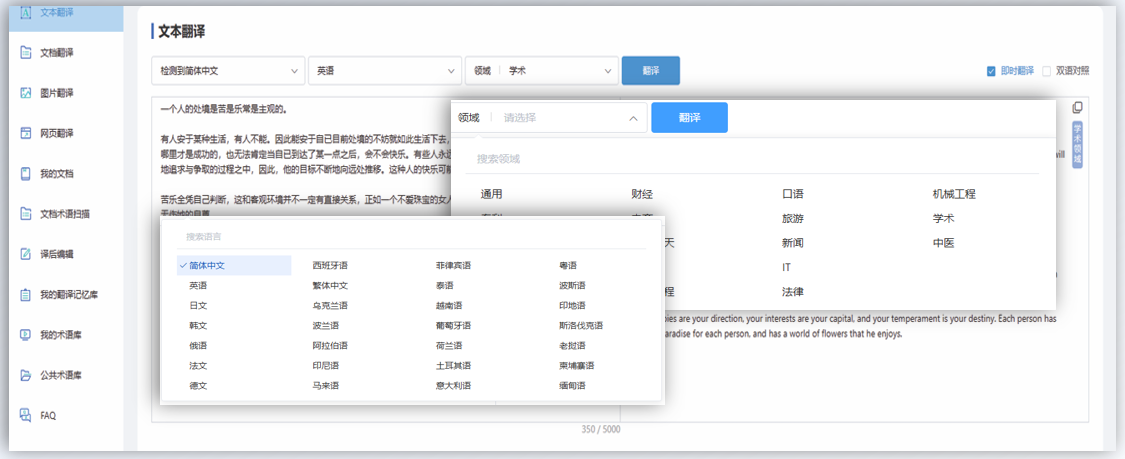This screenshot has width=1125, height=459.
Task: Open 文档翻译 via its sidebar icon
Action: pyautogui.click(x=27, y=52)
